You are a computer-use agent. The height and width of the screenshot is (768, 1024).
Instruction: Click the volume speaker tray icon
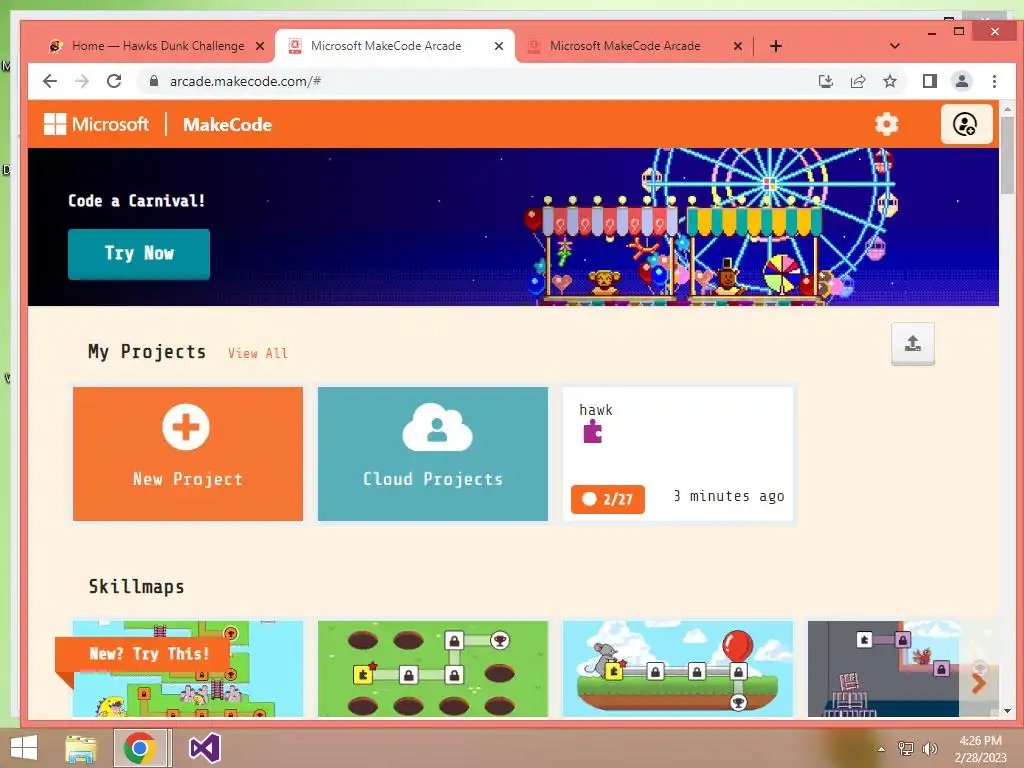(929, 748)
